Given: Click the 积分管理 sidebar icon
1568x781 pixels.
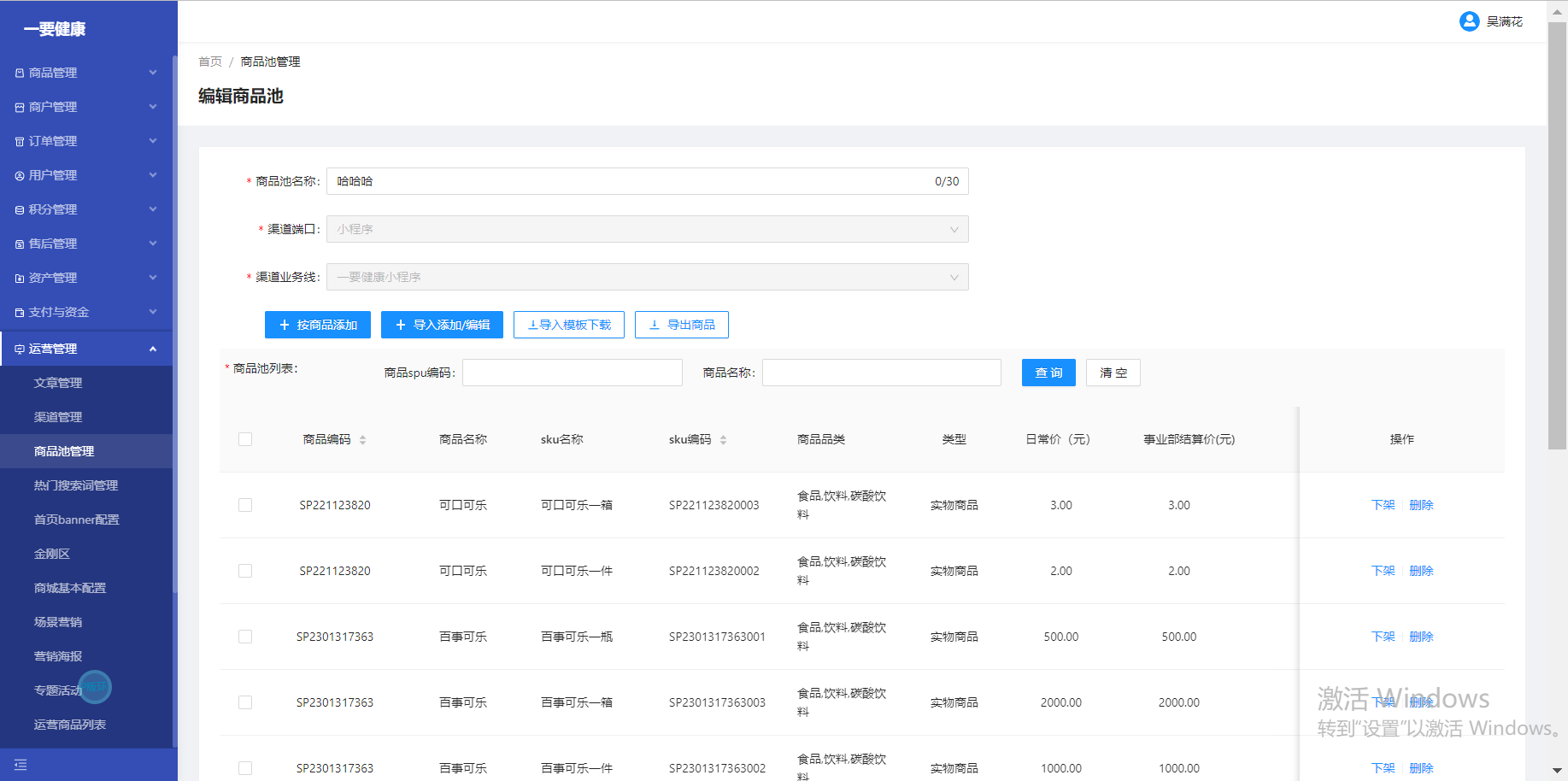Looking at the screenshot, I should [20, 210].
